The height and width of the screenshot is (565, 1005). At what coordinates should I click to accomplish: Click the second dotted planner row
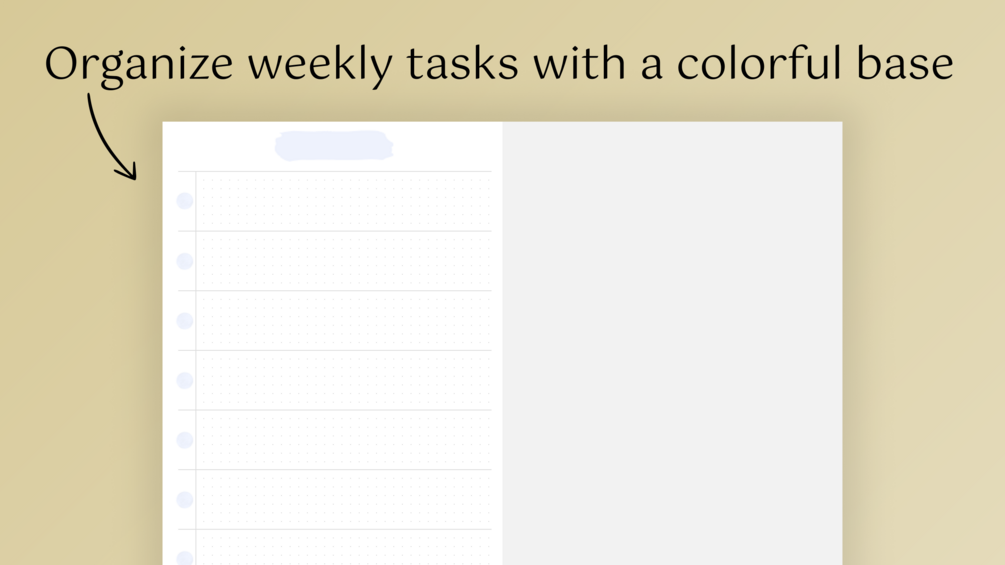[344, 261]
